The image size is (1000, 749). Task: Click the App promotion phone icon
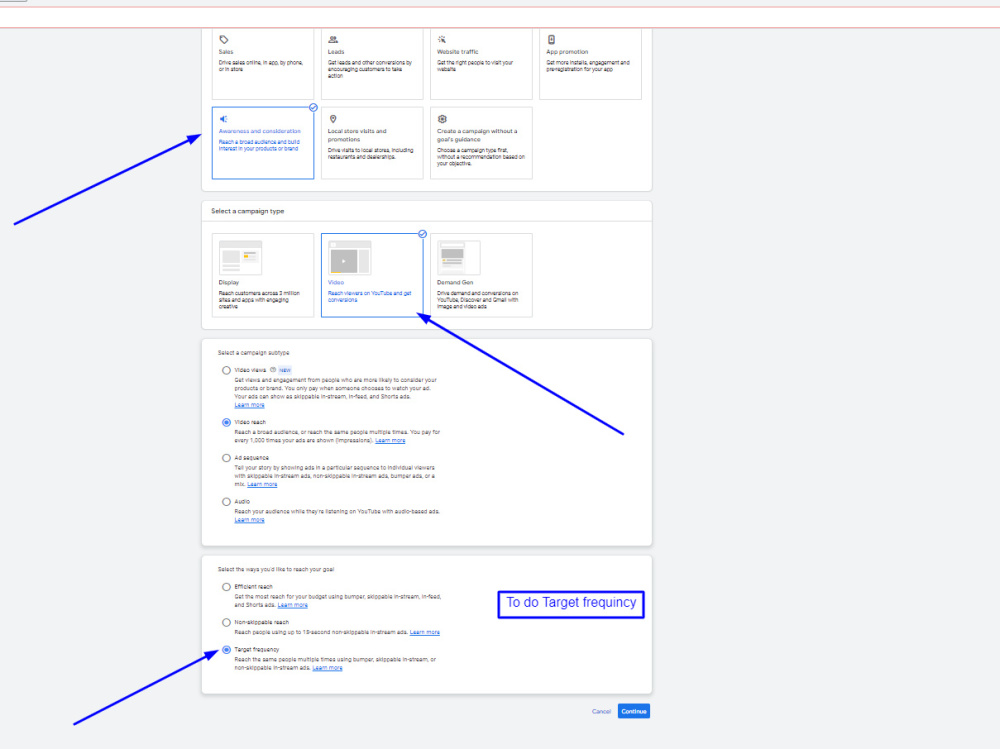coord(551,40)
